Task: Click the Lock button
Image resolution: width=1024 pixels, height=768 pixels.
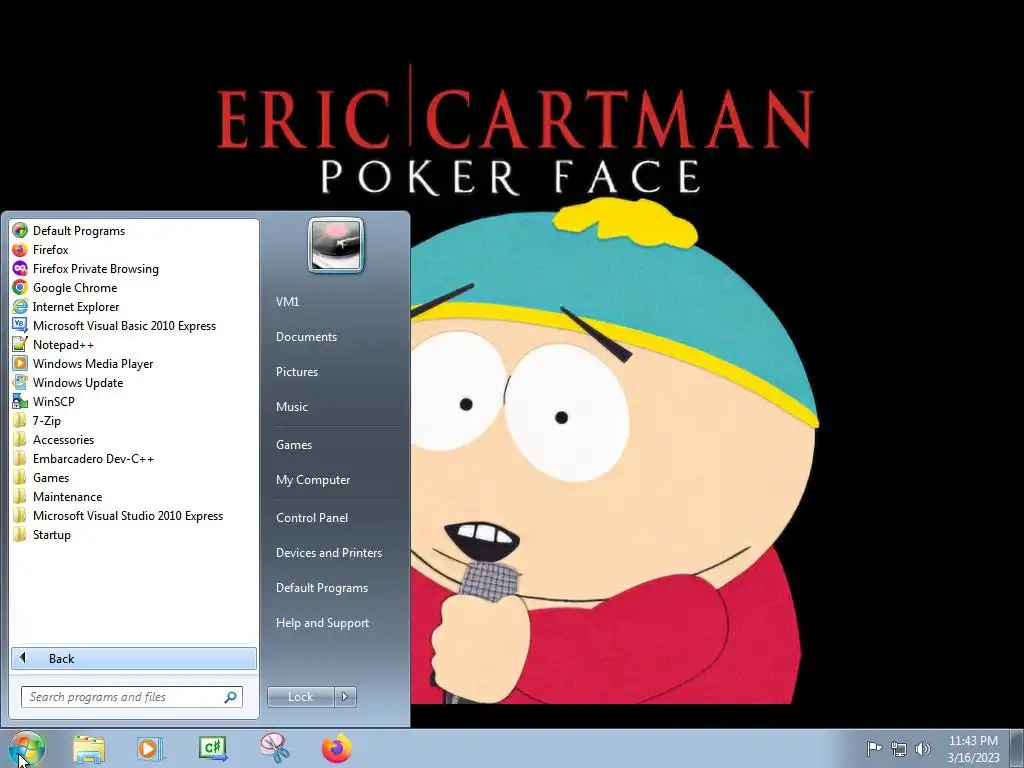Action: [300, 697]
